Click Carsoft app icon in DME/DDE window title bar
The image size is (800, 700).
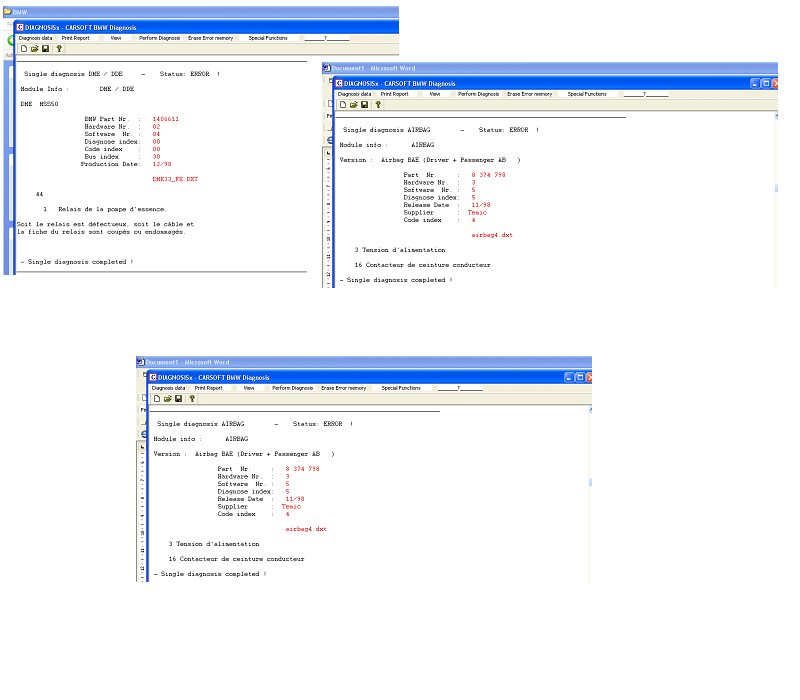[20, 28]
